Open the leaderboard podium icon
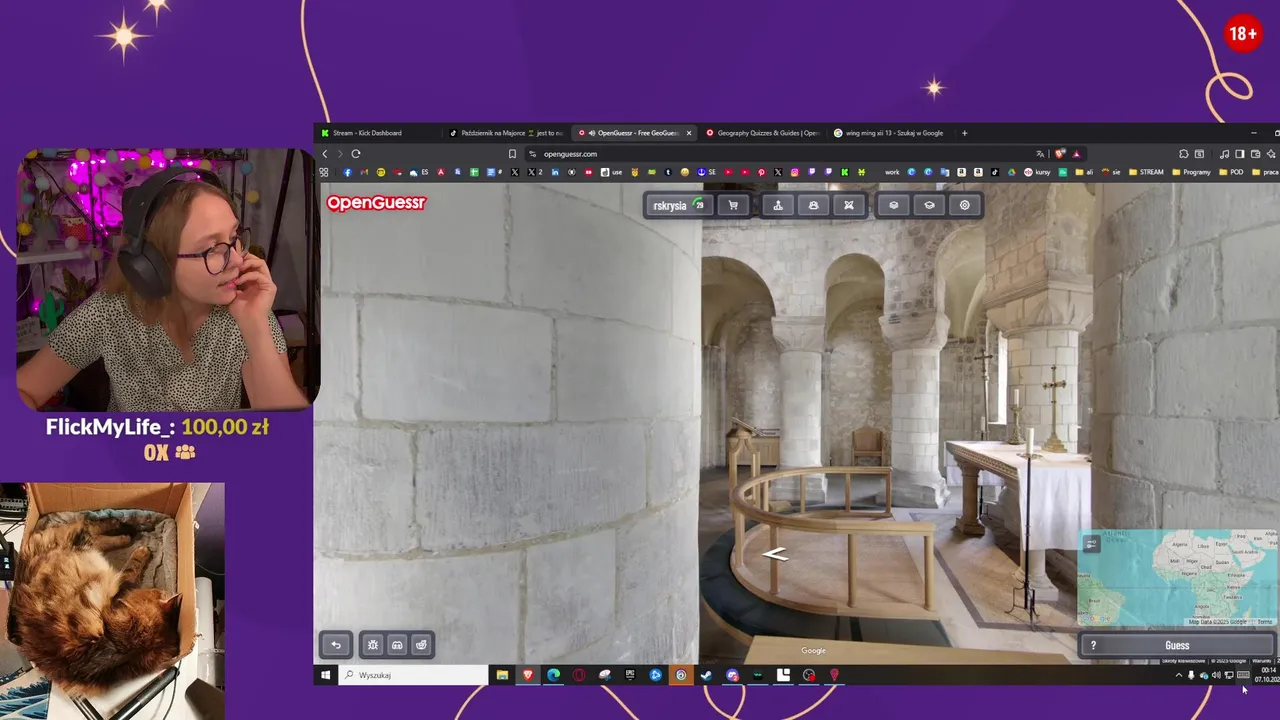The height and width of the screenshot is (720, 1280). (x=778, y=205)
